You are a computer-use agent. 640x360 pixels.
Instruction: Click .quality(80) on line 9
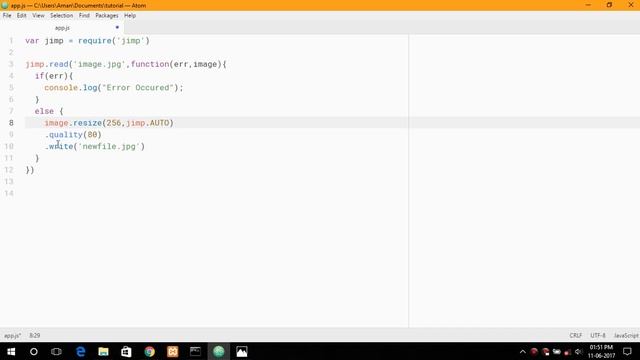click(x=73, y=135)
